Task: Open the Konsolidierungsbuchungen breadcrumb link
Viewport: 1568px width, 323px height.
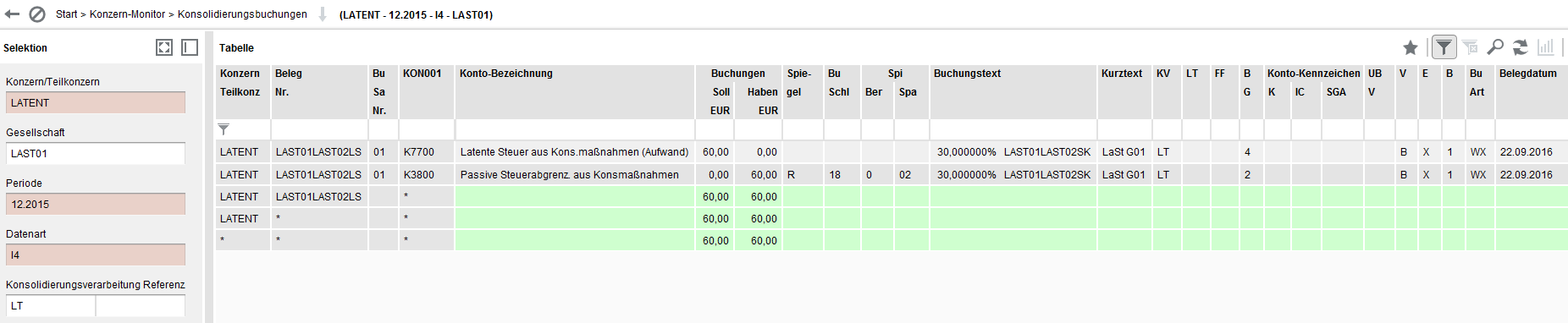Action: tap(242, 14)
